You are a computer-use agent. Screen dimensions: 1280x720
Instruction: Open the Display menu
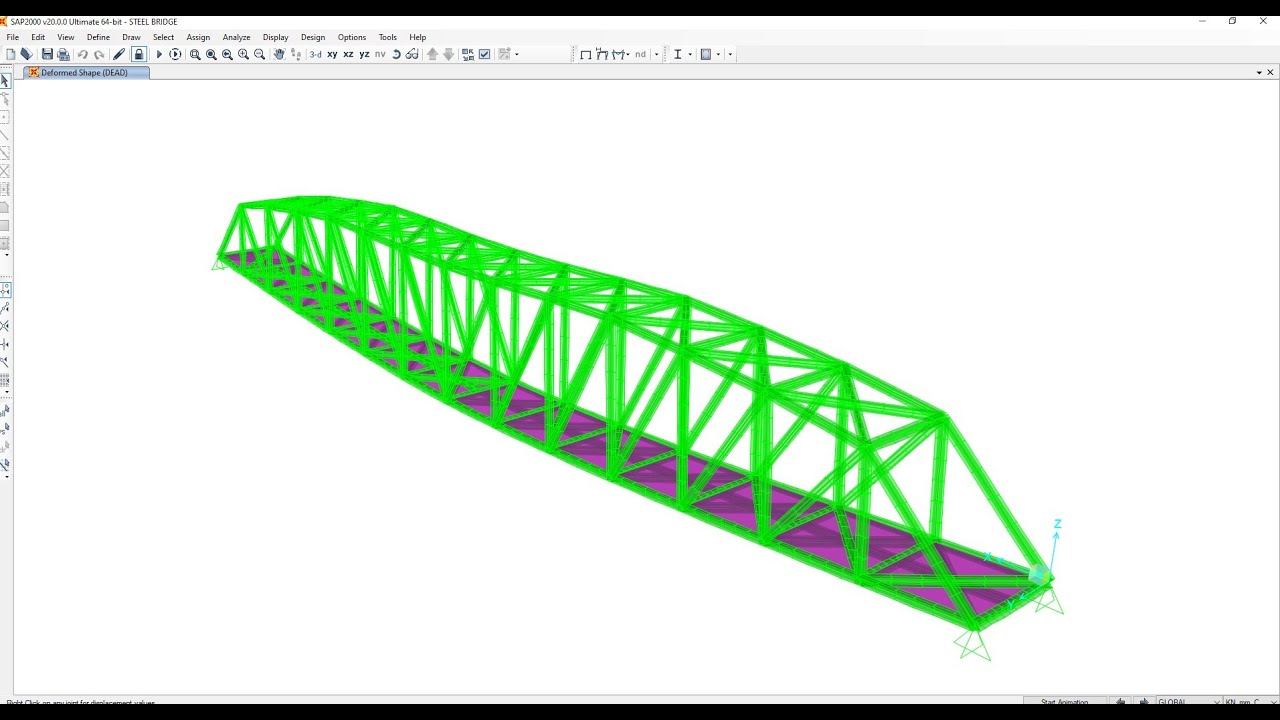coord(275,37)
